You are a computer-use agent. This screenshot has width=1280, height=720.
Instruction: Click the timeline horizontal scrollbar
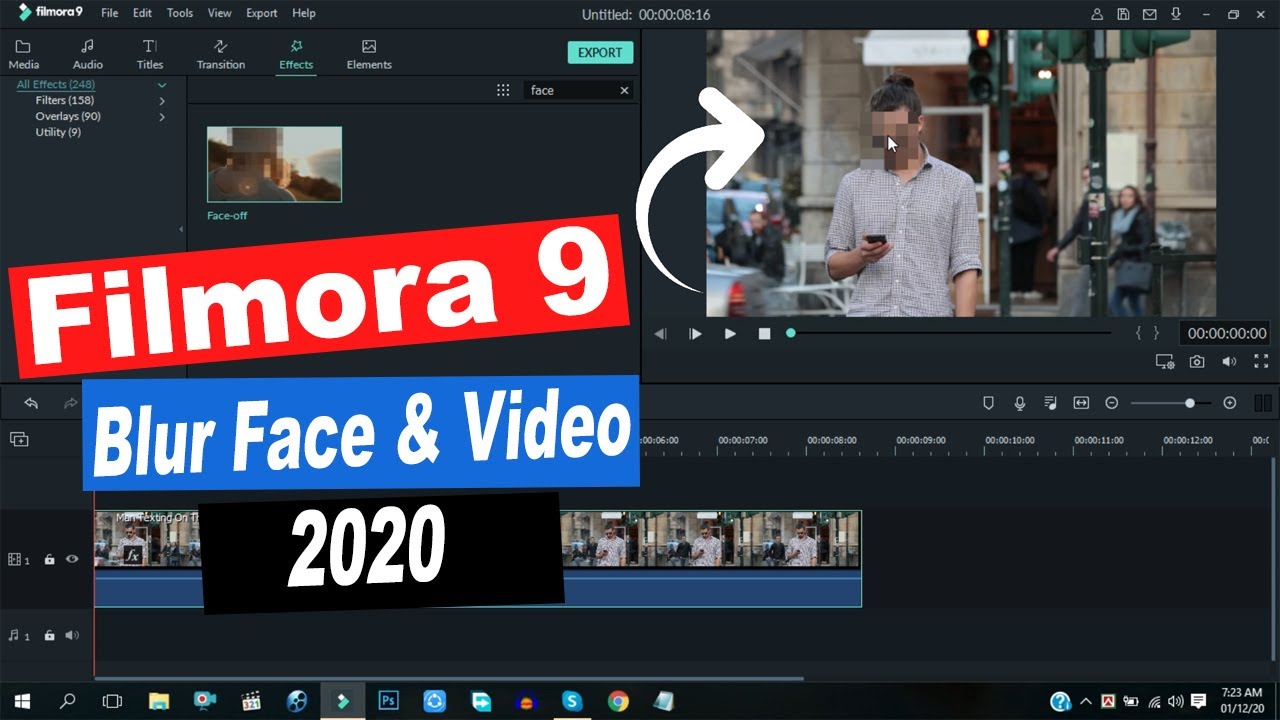click(x=449, y=679)
